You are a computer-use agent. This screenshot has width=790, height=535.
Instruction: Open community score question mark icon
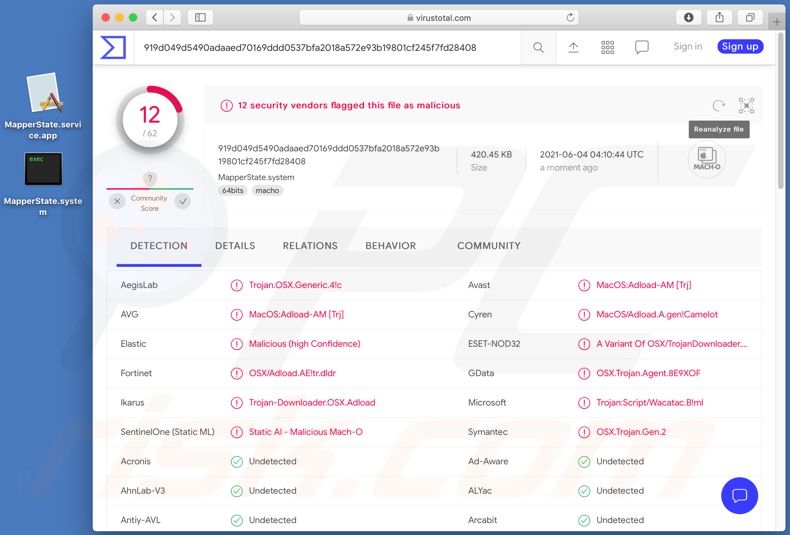(150, 178)
